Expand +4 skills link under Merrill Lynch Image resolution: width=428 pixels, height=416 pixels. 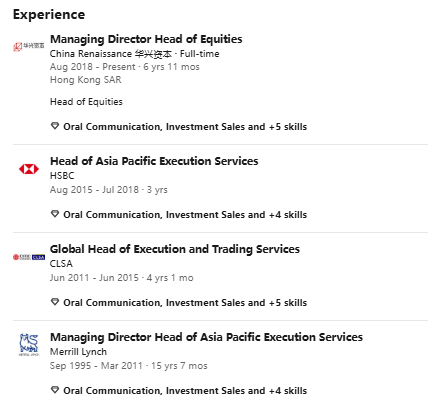(x=185, y=391)
